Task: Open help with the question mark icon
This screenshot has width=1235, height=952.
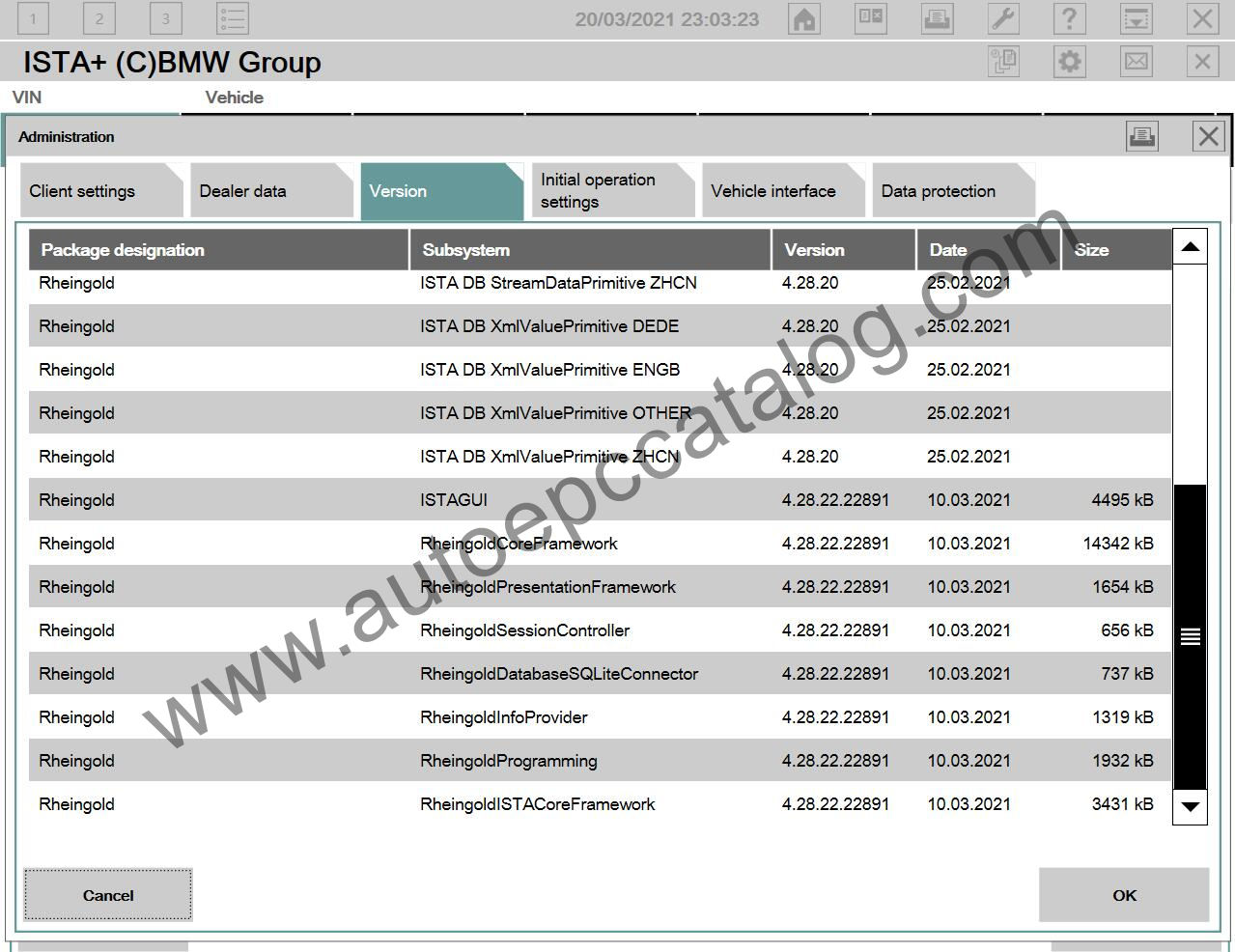Action: (x=1069, y=18)
